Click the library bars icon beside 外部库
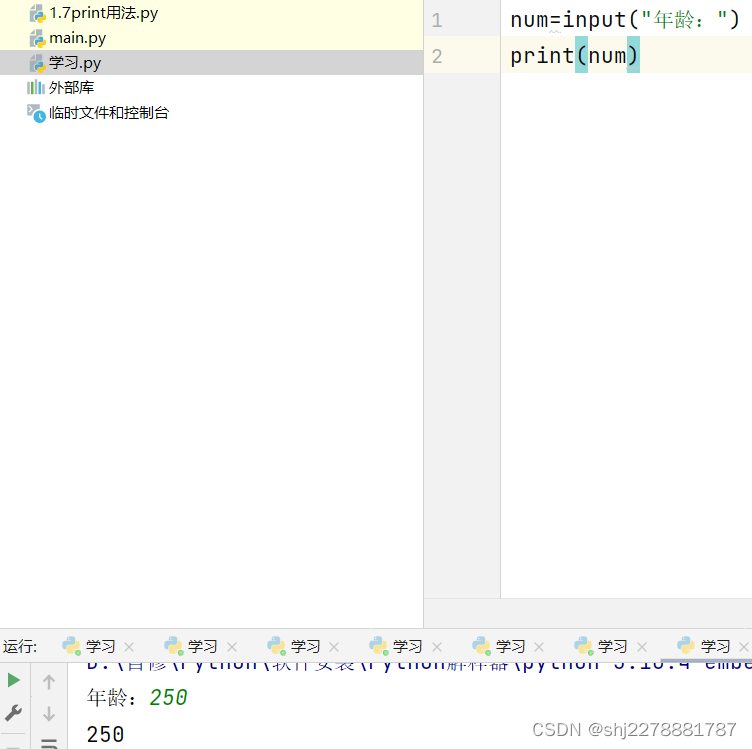This screenshot has height=749, width=752. pos(35,87)
